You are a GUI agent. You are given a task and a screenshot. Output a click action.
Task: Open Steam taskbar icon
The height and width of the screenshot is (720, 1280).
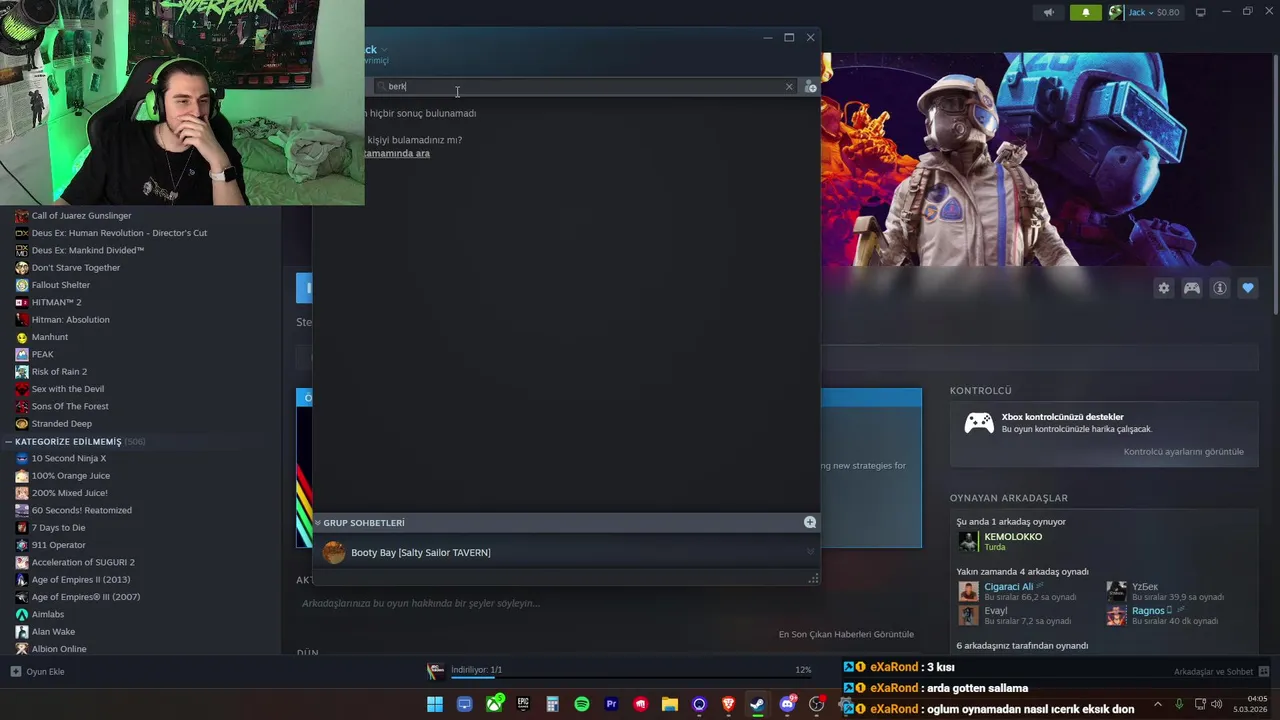click(x=757, y=704)
